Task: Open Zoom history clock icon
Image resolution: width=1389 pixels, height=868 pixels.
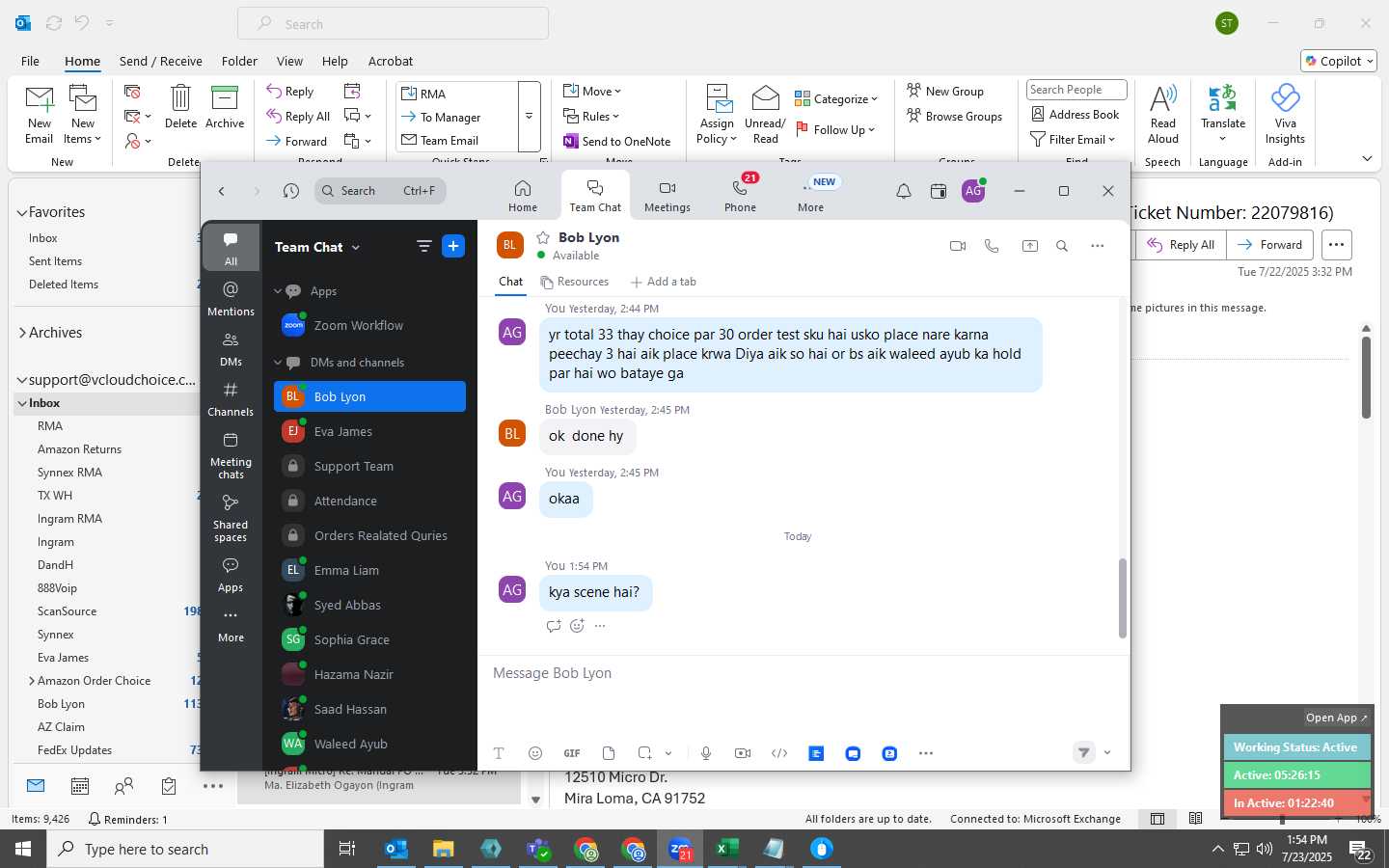Action: [x=291, y=191]
